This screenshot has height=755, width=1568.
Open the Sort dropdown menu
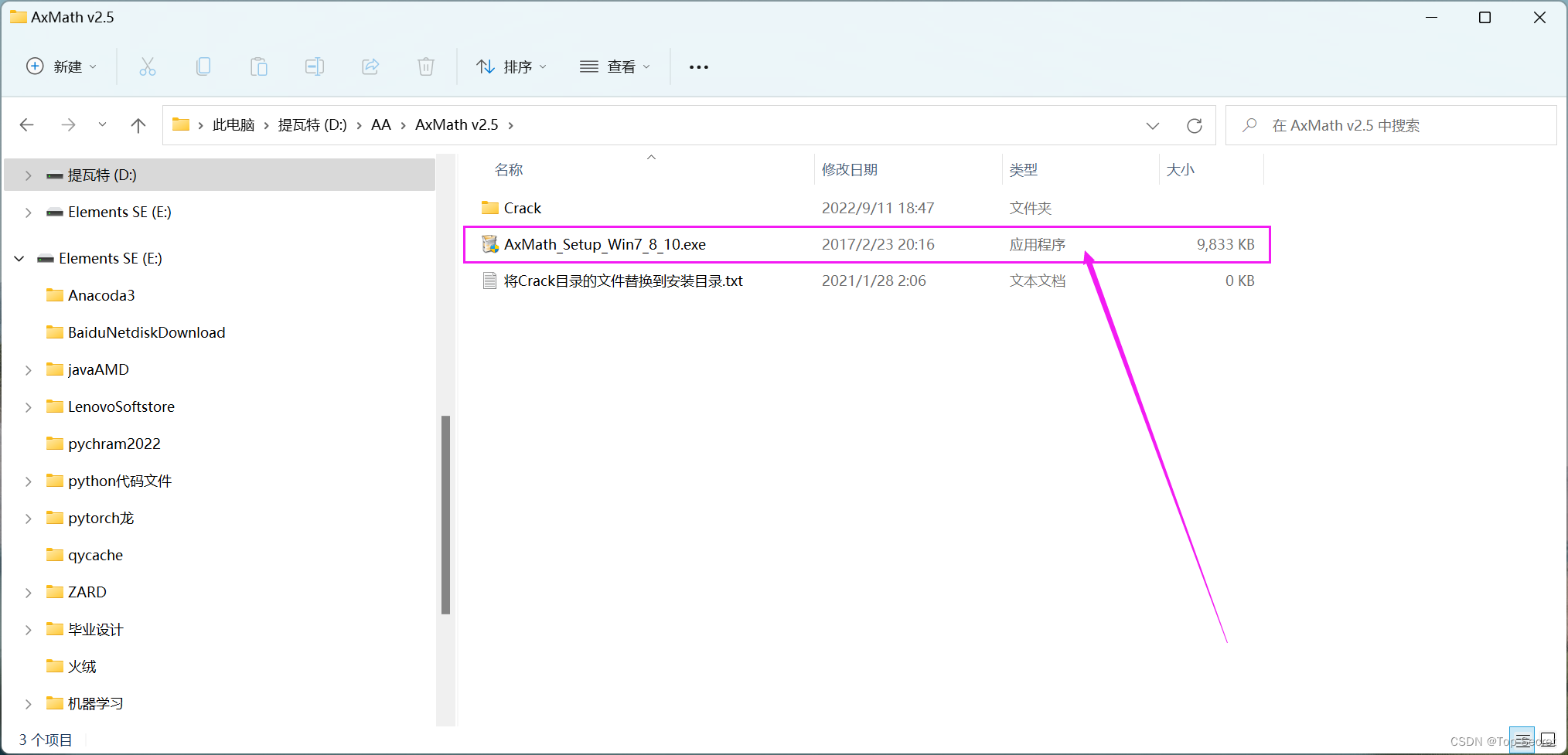click(x=512, y=67)
